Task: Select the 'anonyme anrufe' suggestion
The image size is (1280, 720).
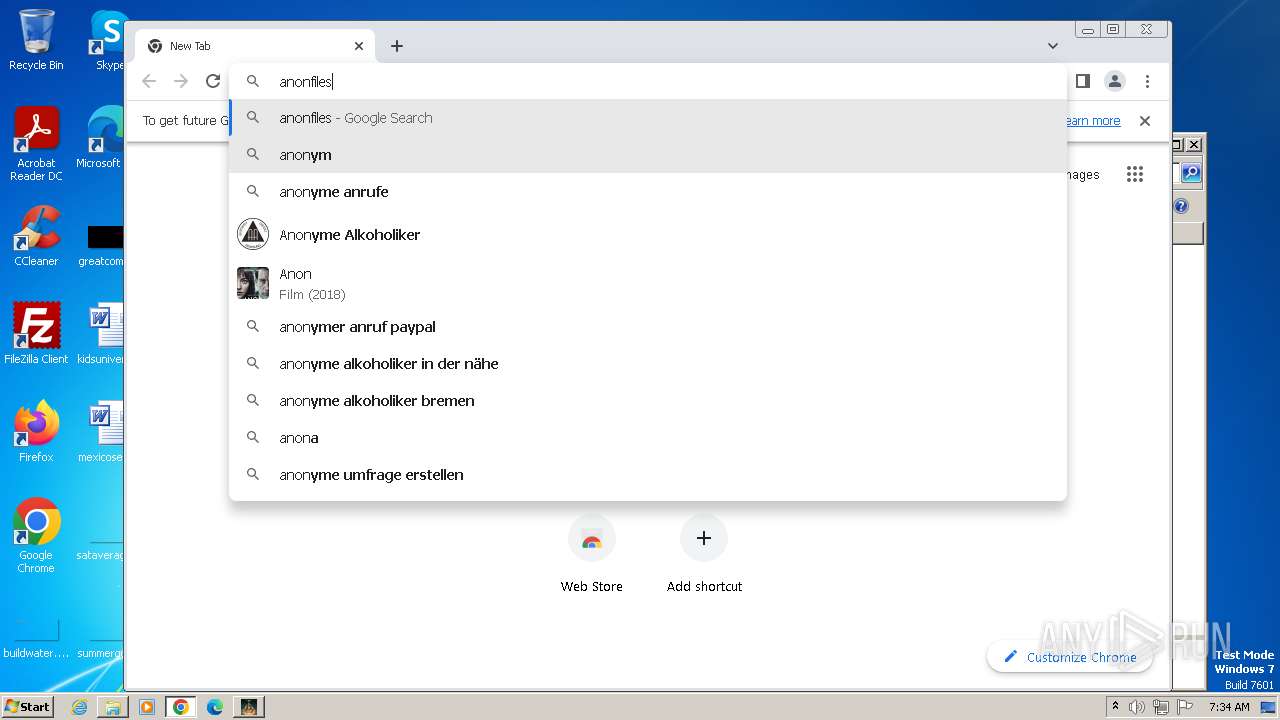Action: [648, 192]
